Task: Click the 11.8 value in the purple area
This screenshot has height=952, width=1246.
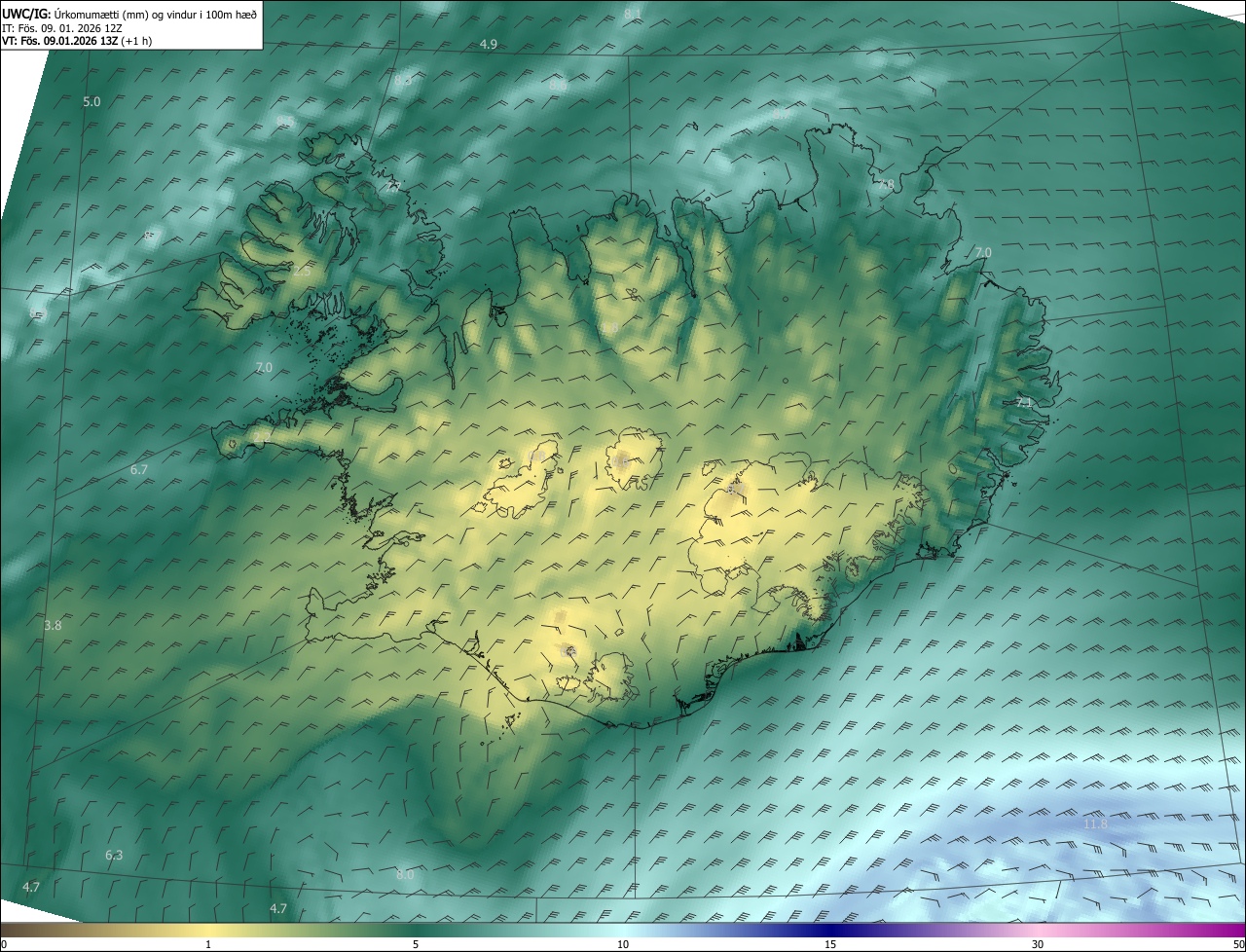Action: pos(1095,824)
